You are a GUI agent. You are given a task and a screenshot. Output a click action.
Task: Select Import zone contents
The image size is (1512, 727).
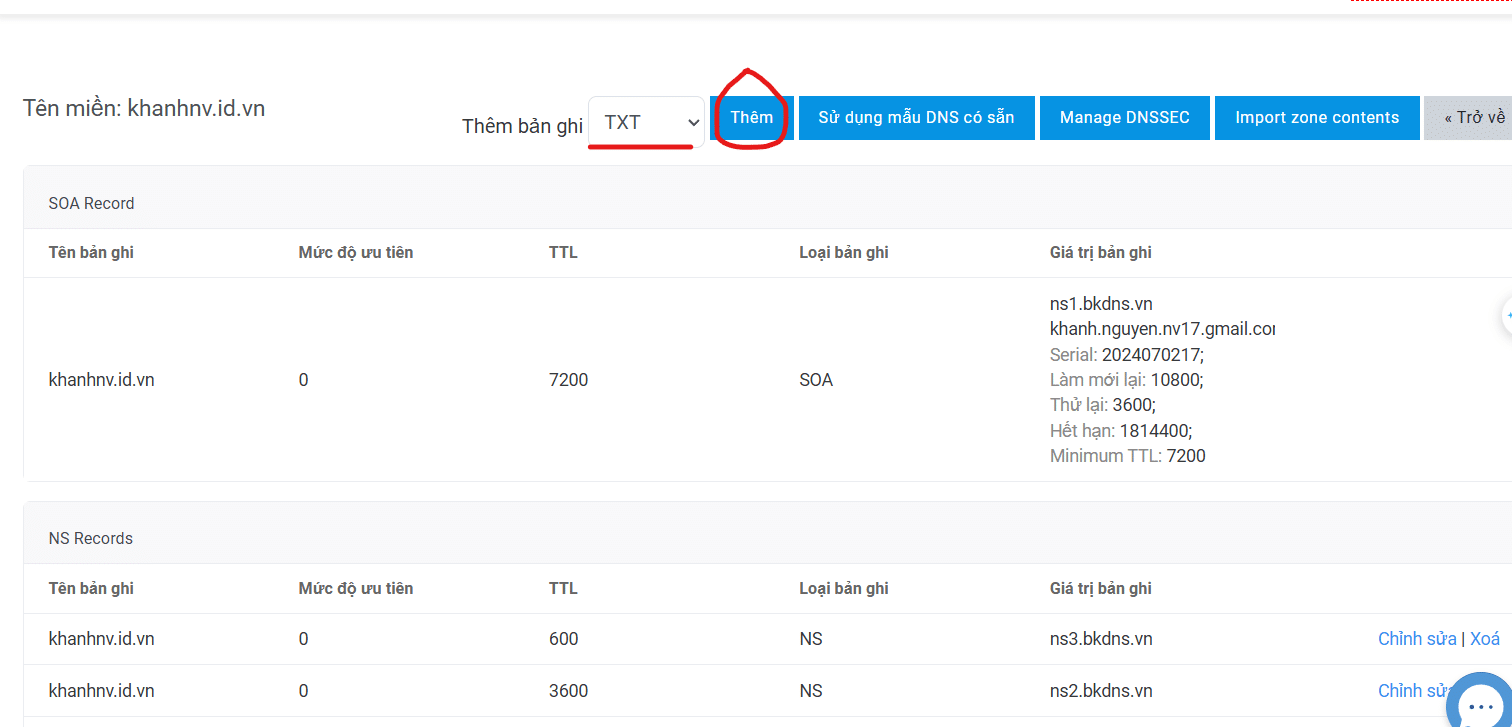[1317, 117]
